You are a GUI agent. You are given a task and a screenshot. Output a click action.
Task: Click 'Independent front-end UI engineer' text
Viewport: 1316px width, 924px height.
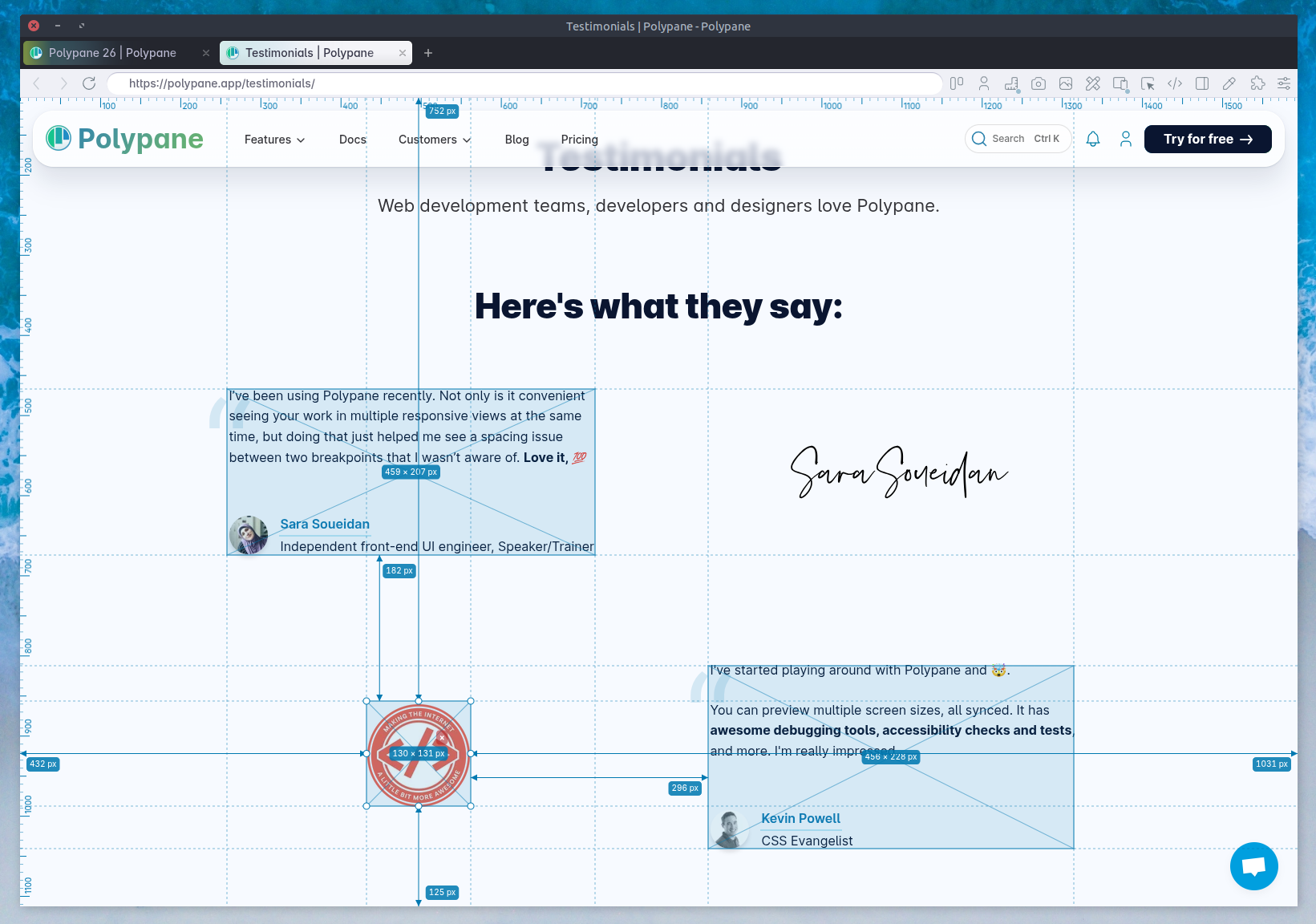385,546
